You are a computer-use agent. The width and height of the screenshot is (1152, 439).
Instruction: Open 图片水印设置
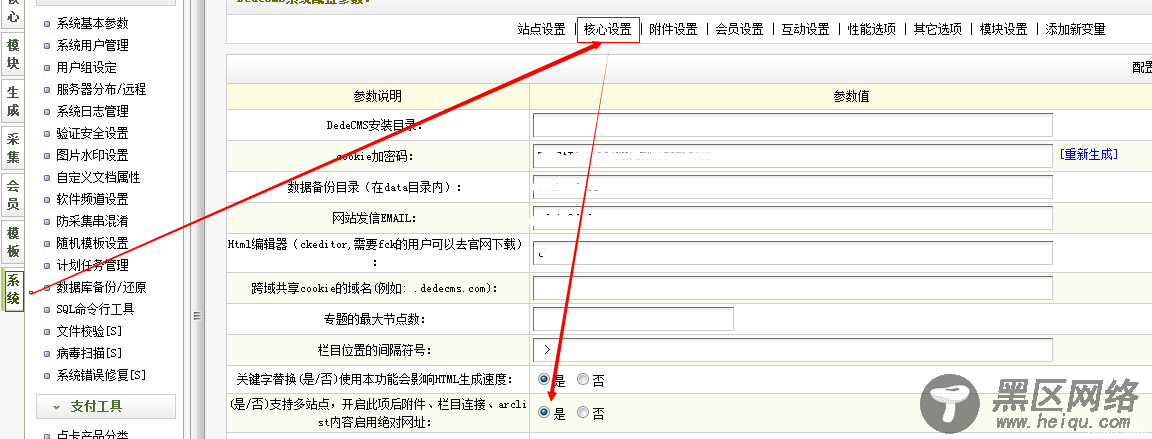pyautogui.click(x=92, y=156)
